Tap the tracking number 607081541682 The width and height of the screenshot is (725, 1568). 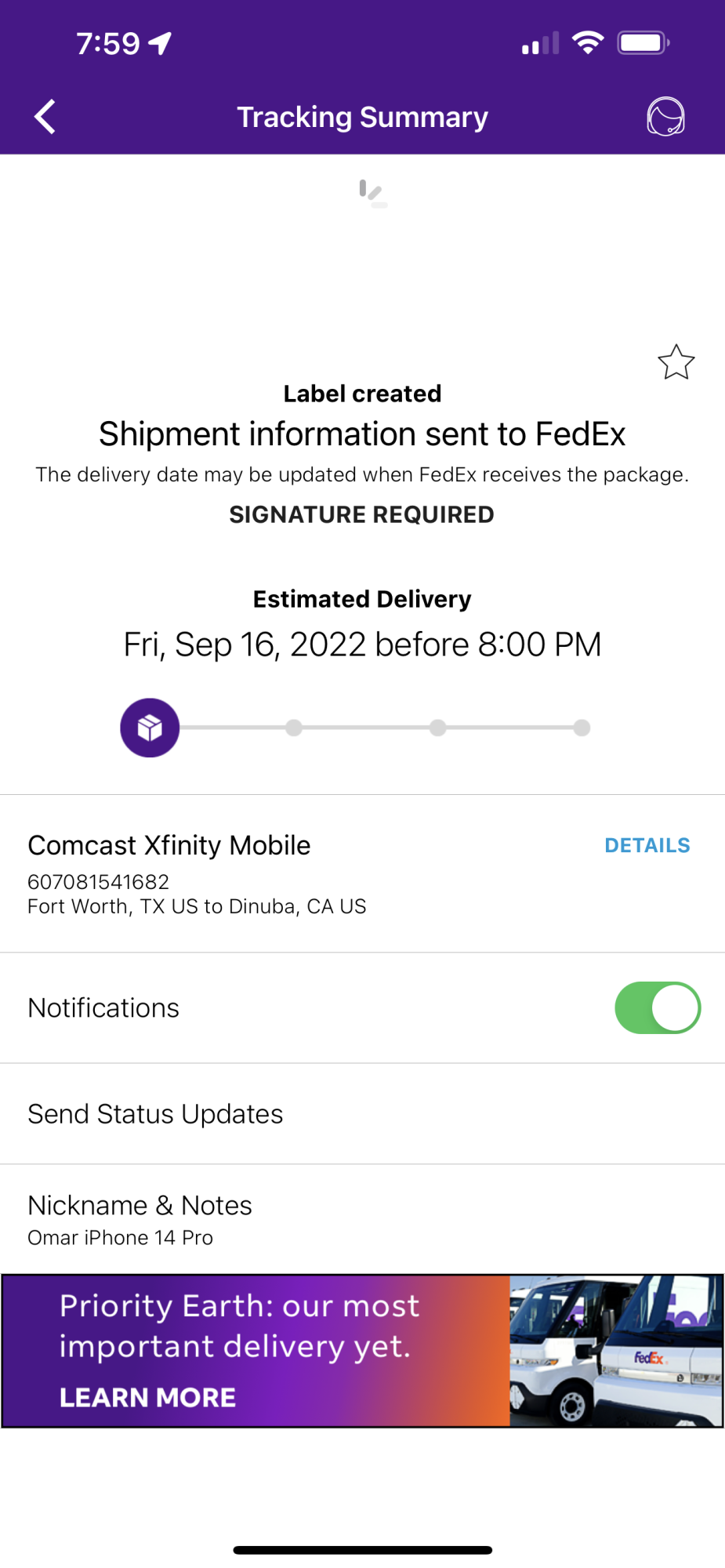(x=99, y=882)
